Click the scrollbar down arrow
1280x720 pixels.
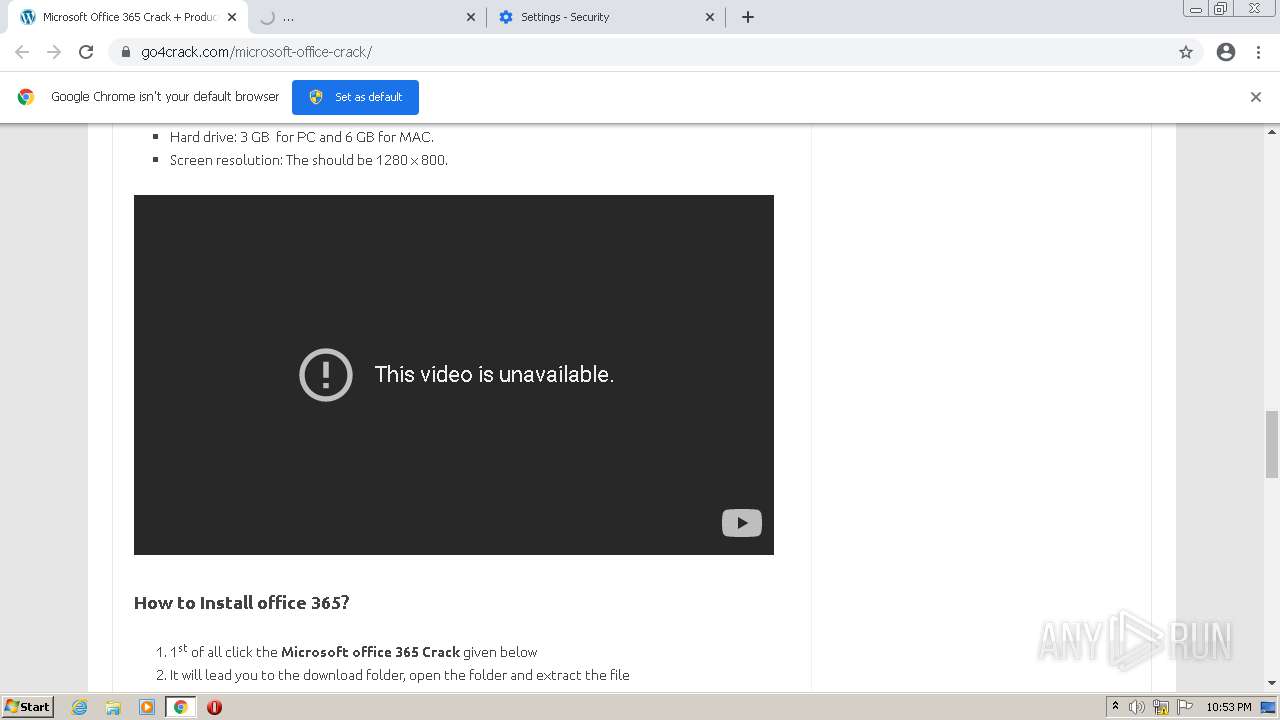[1272, 683]
